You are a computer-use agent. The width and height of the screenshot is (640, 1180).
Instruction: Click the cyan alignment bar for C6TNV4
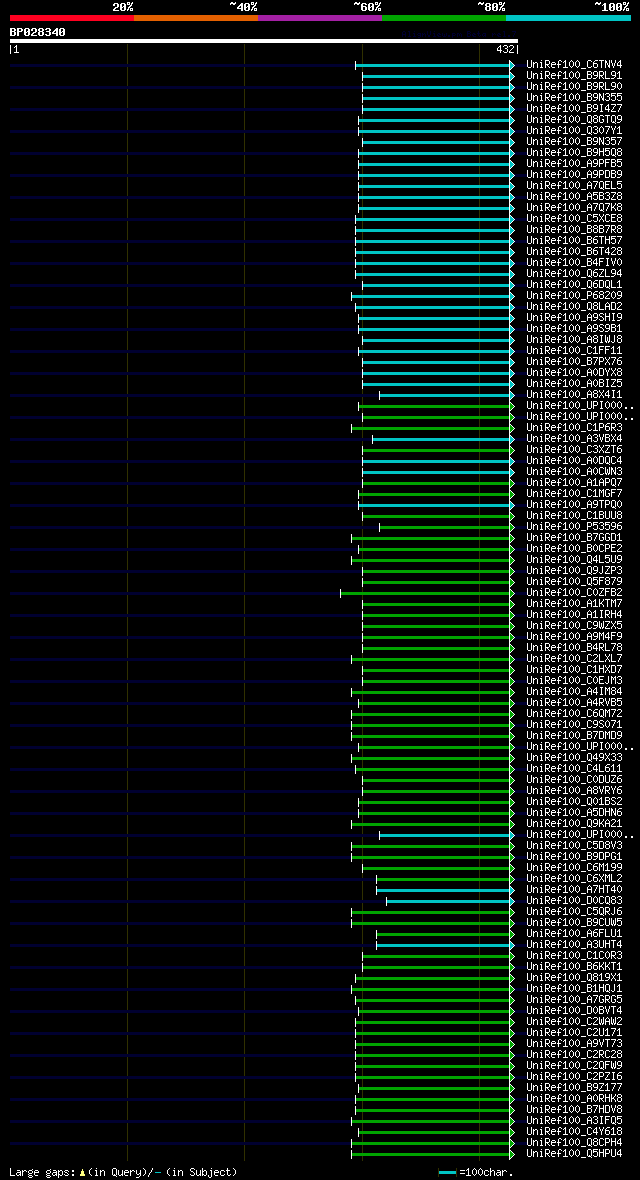pos(434,65)
